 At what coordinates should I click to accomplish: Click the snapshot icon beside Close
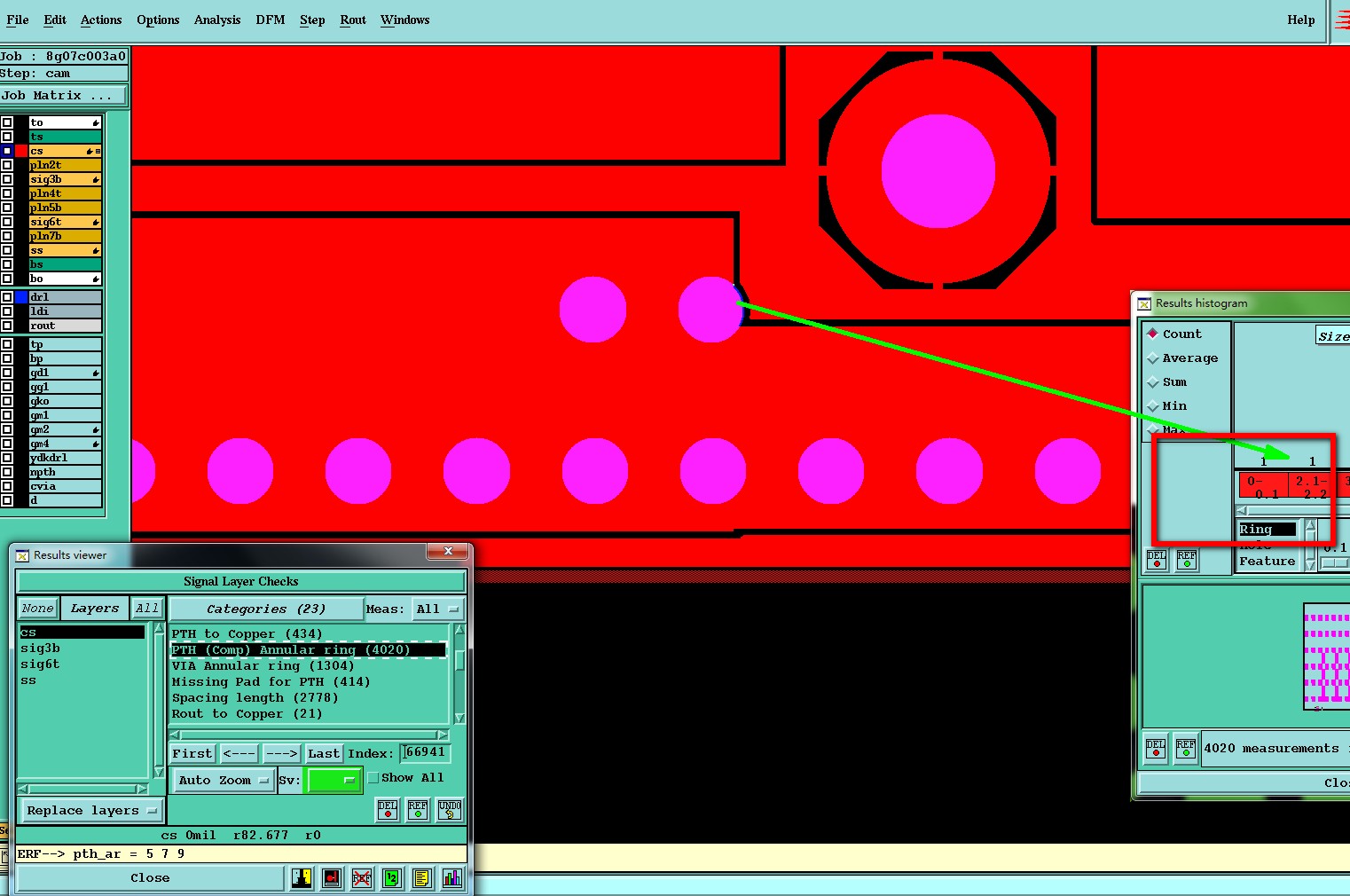coord(302,878)
